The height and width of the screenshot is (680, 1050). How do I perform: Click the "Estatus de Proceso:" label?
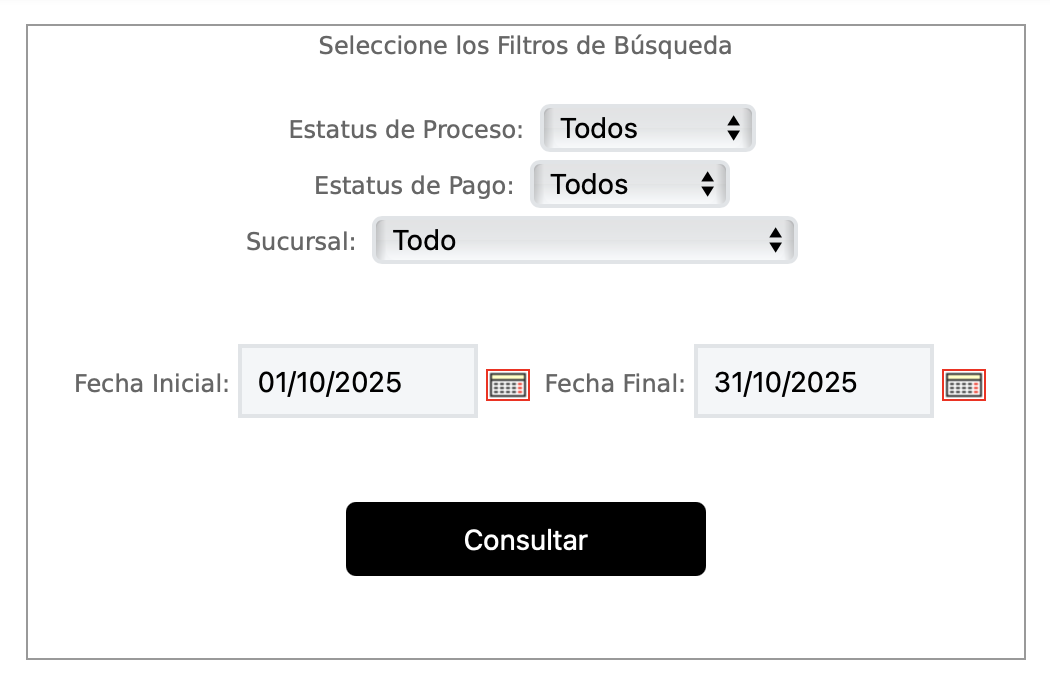pos(406,130)
